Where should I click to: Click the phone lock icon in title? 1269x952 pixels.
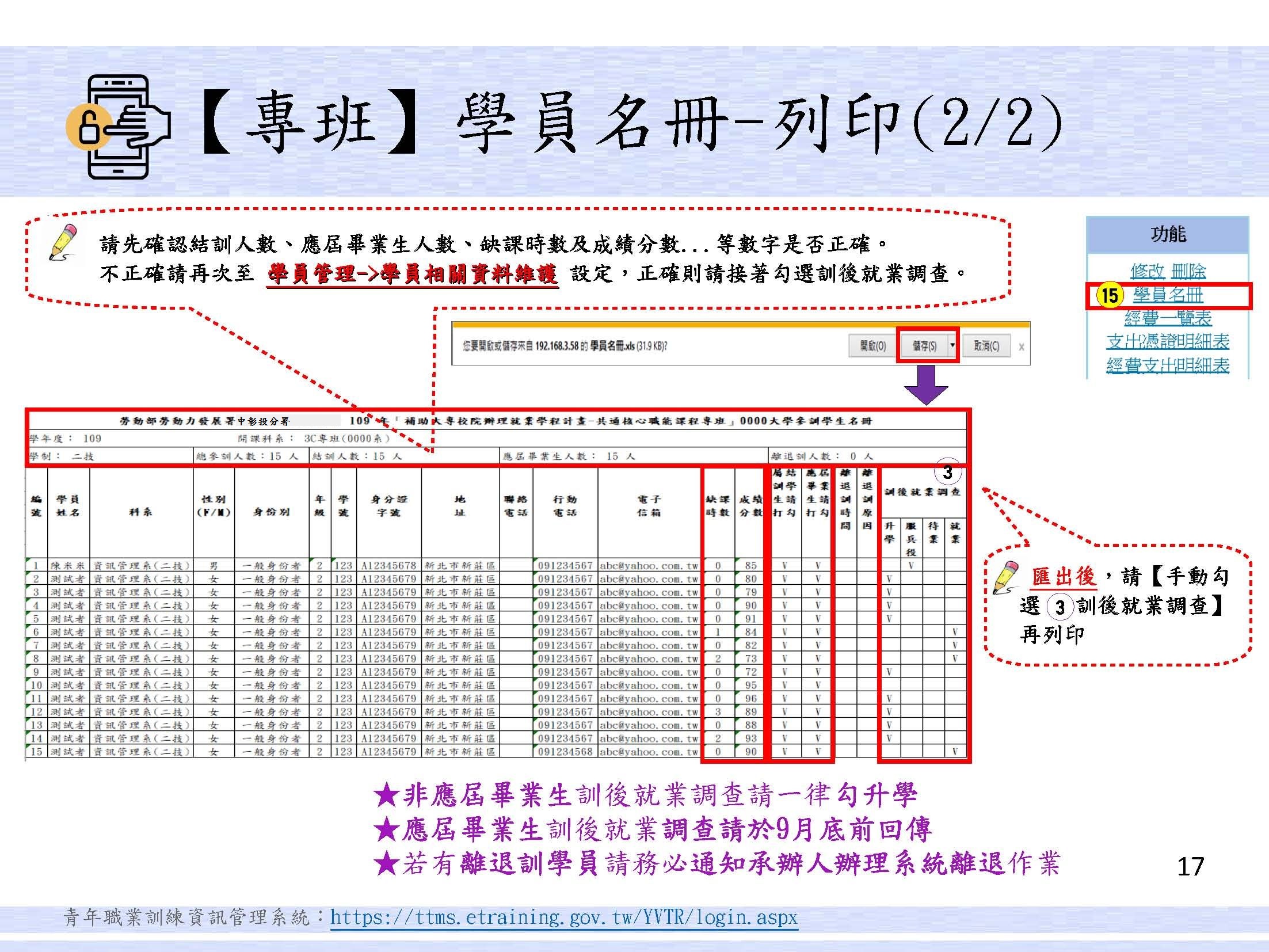[x=117, y=127]
